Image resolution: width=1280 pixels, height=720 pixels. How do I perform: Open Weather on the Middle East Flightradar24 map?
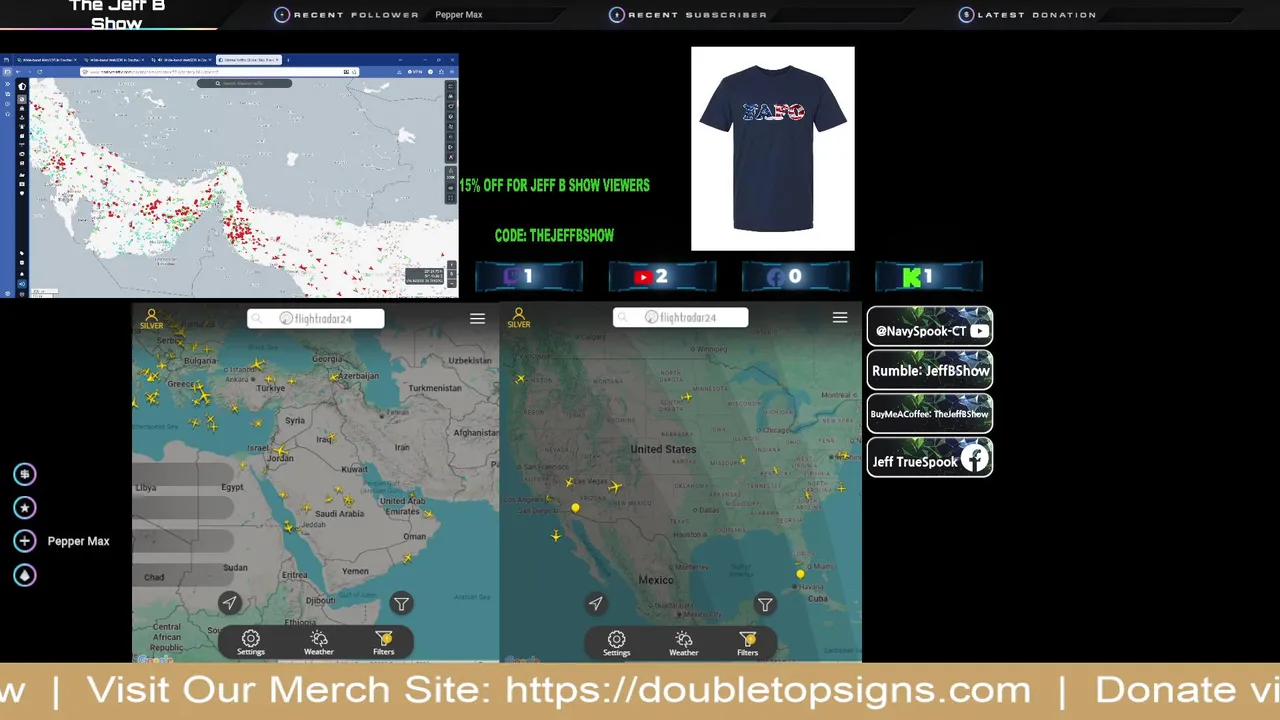(x=318, y=642)
